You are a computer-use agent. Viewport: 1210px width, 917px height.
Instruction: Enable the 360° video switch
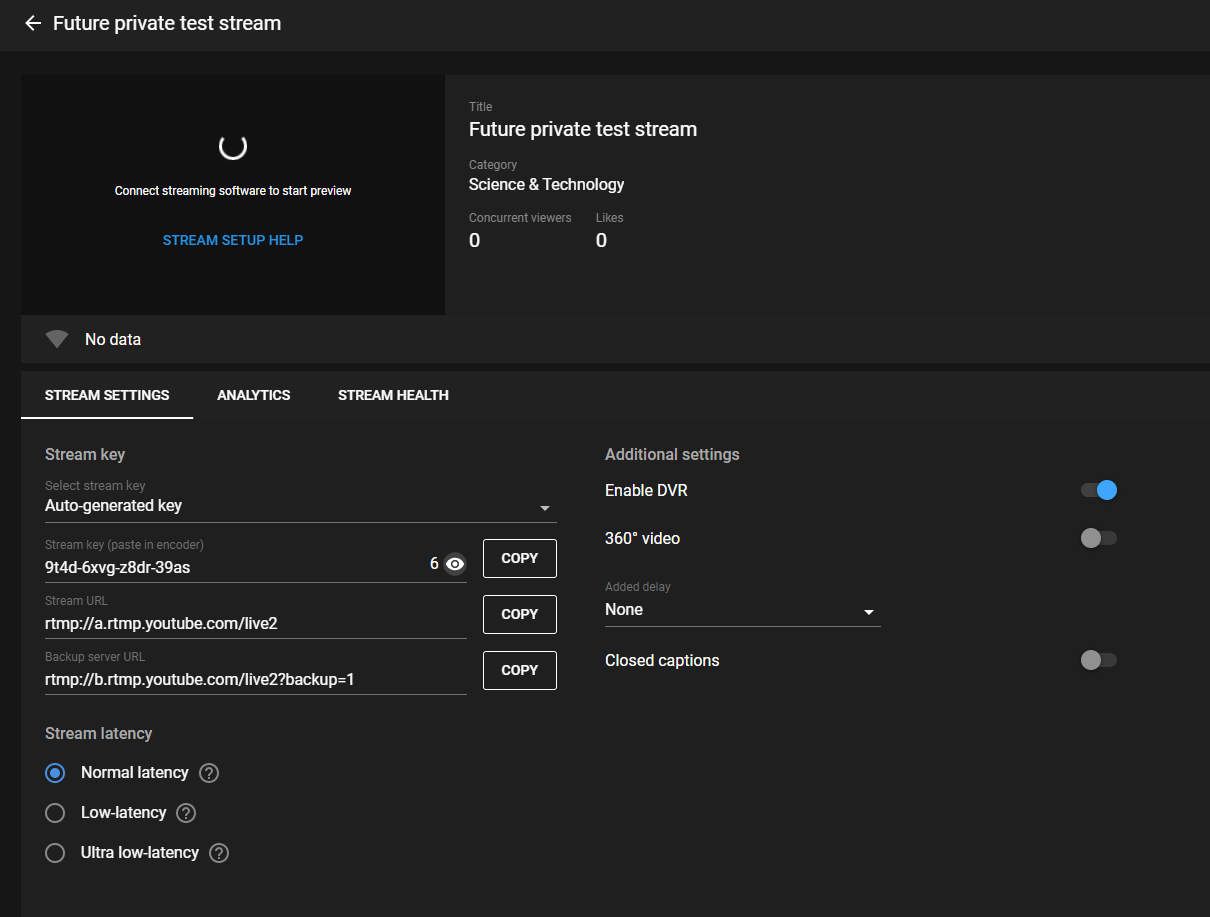coord(1099,538)
